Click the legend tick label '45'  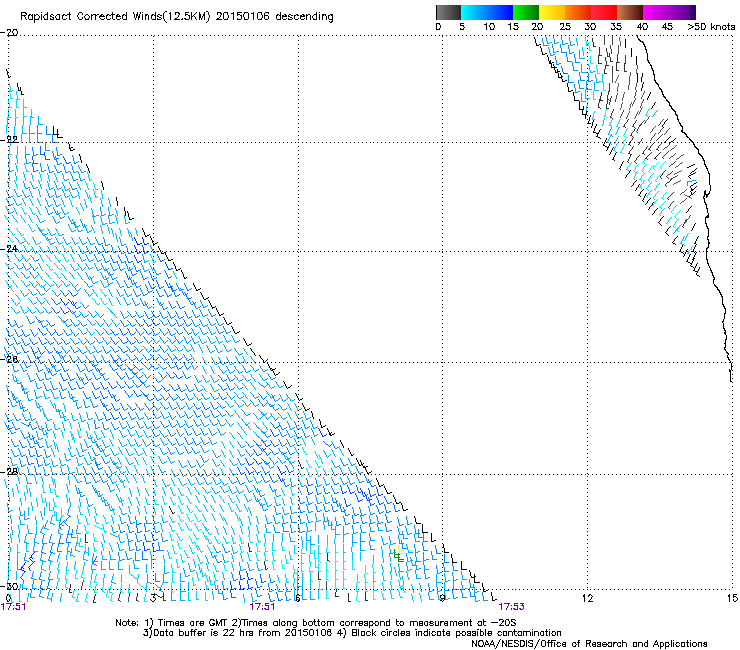[667, 27]
